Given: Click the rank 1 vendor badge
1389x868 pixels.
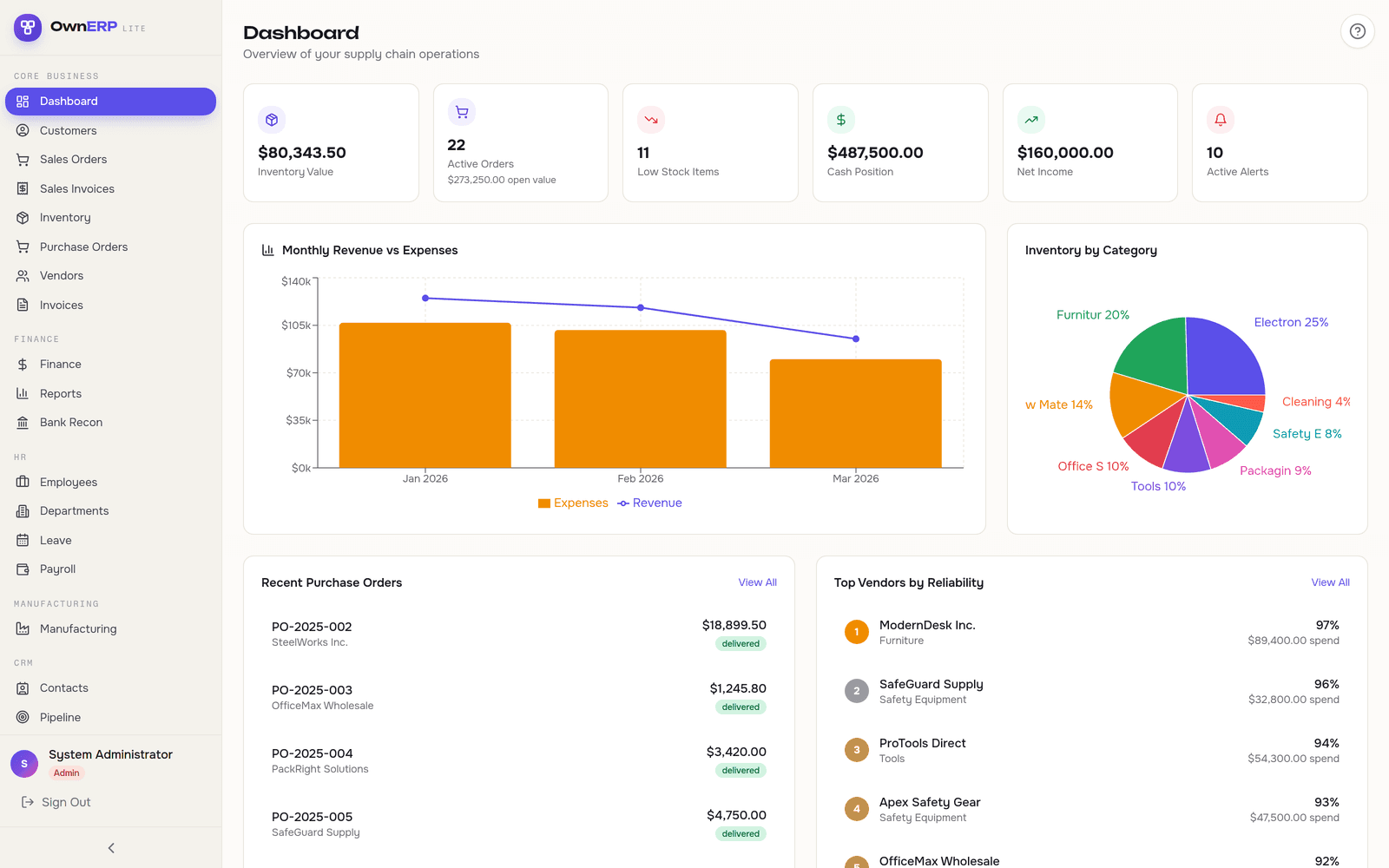Looking at the screenshot, I should point(857,632).
